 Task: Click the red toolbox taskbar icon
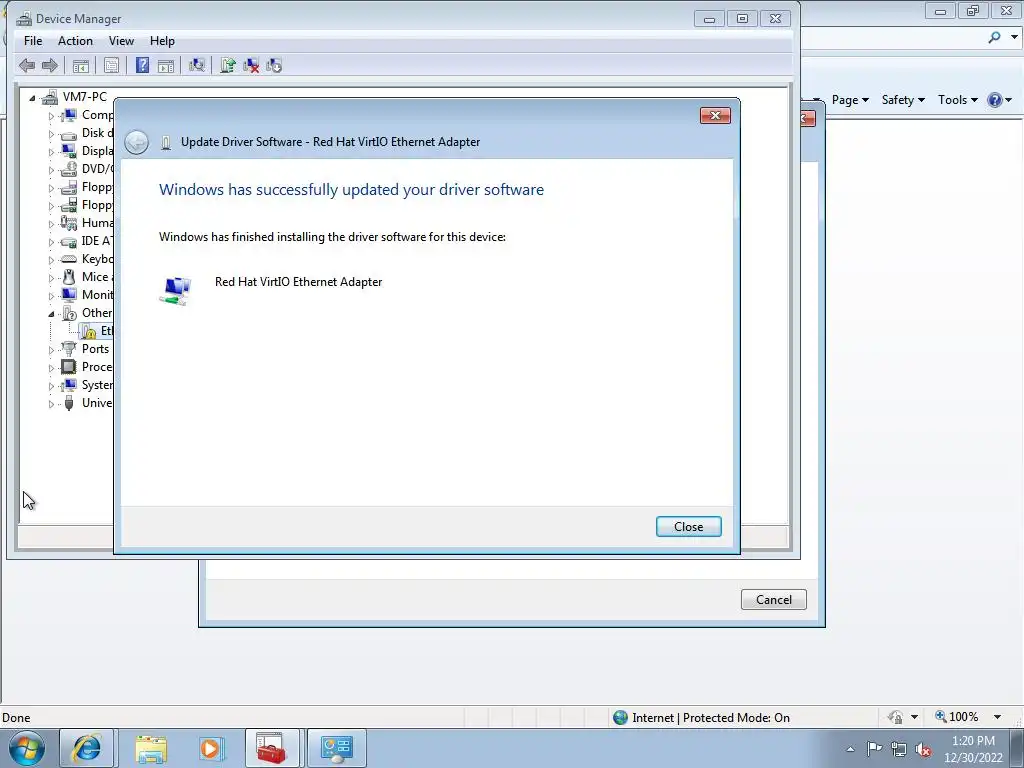272,748
